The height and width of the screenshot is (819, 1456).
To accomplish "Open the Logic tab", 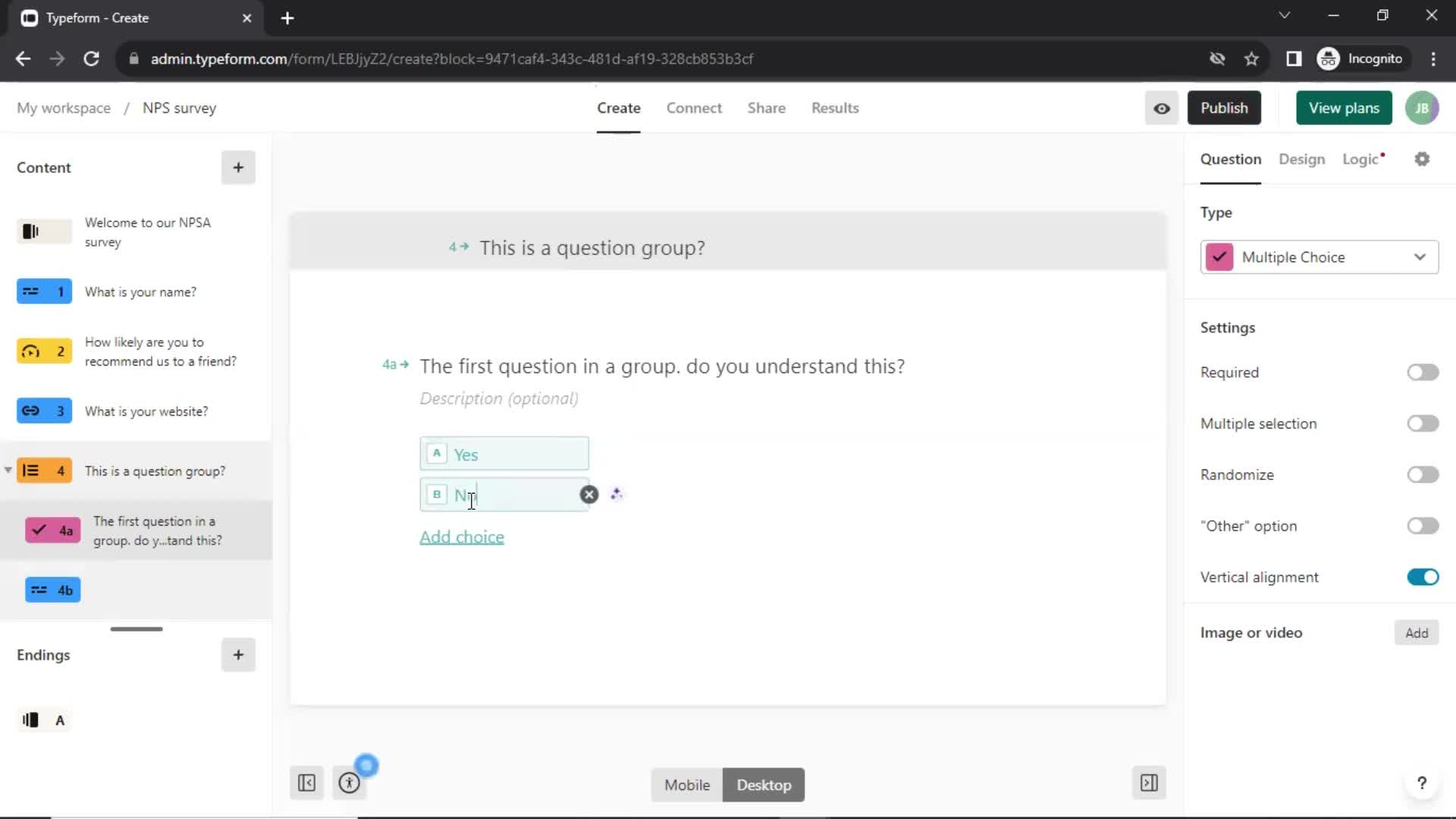I will pos(1363,159).
